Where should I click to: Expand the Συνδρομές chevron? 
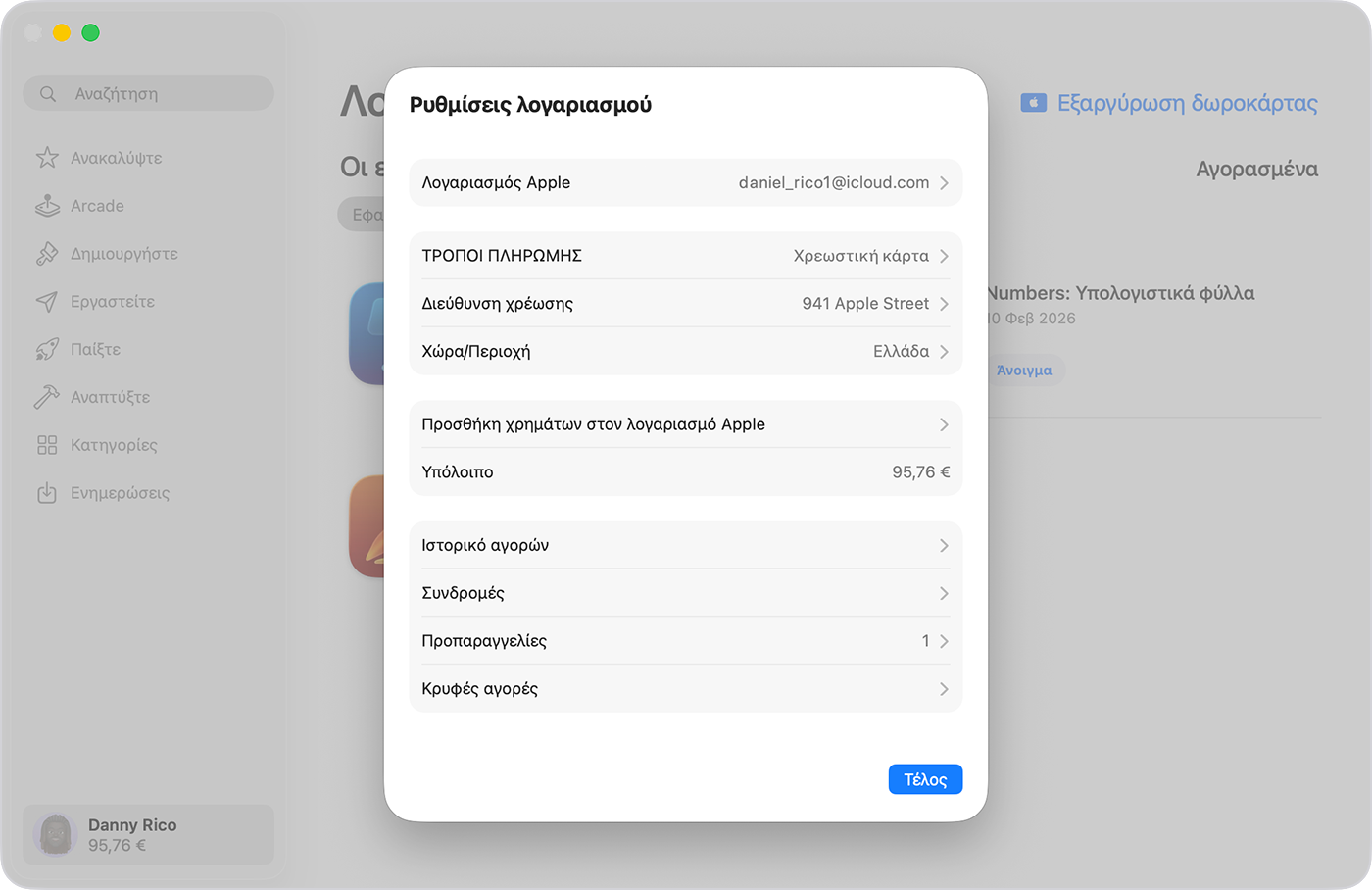(x=944, y=593)
